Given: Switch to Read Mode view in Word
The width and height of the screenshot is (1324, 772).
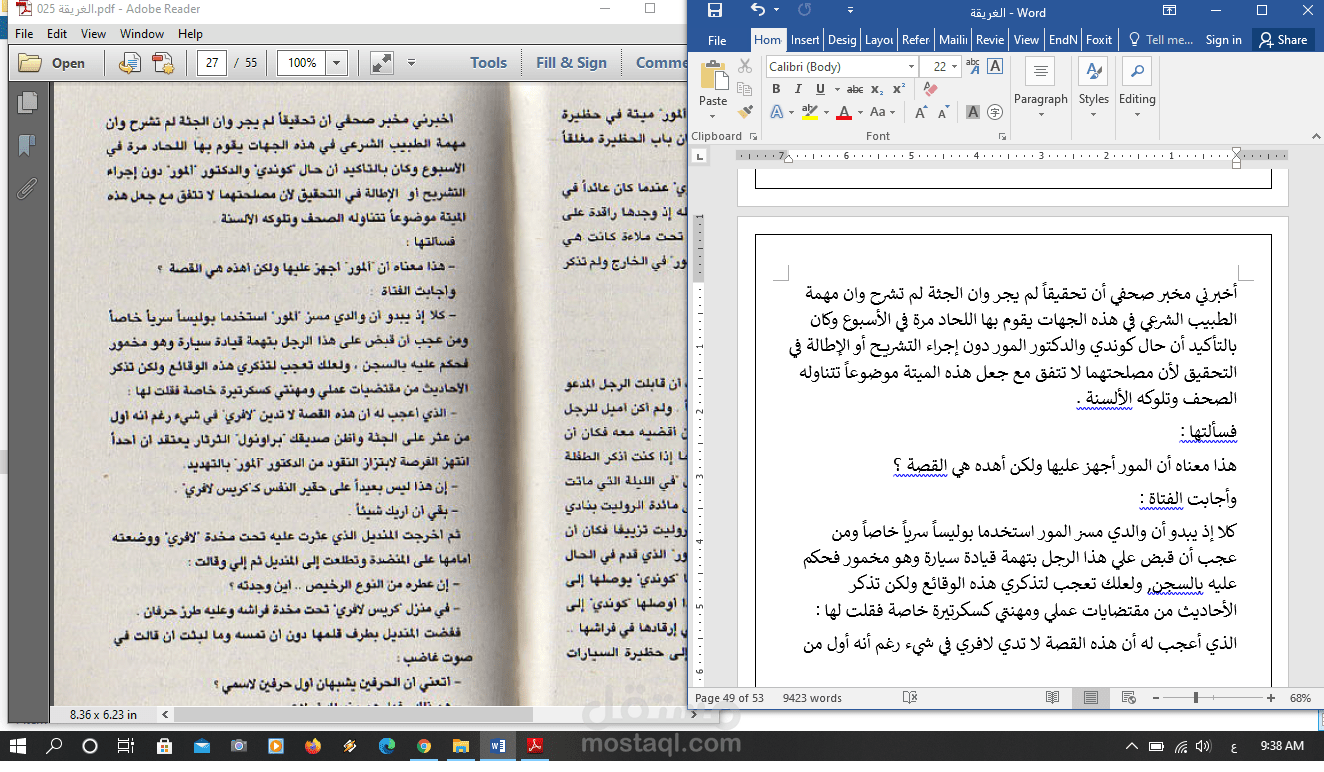Looking at the screenshot, I should (x=1053, y=698).
